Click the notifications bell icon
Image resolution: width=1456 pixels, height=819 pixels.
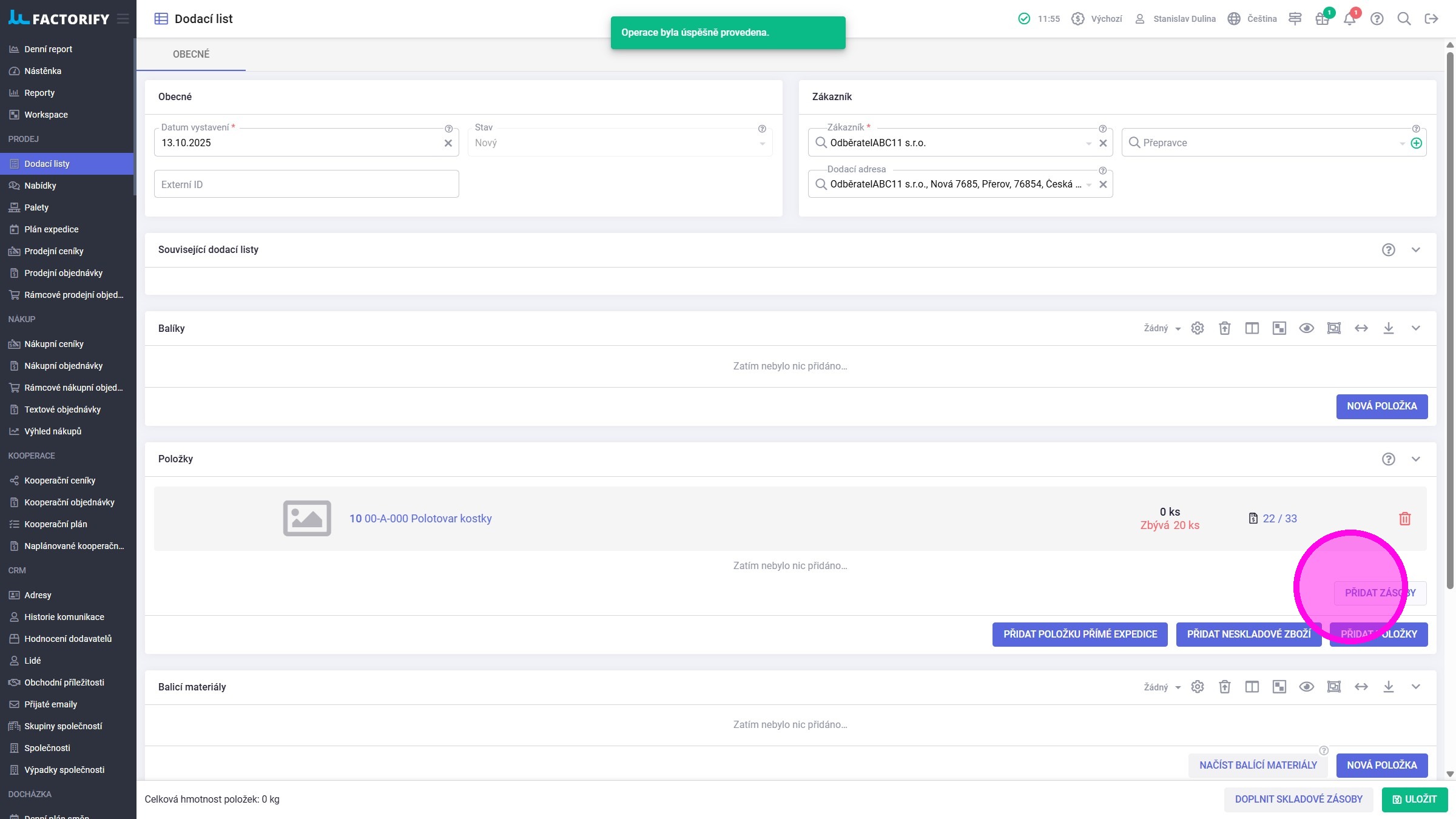pos(1349,19)
